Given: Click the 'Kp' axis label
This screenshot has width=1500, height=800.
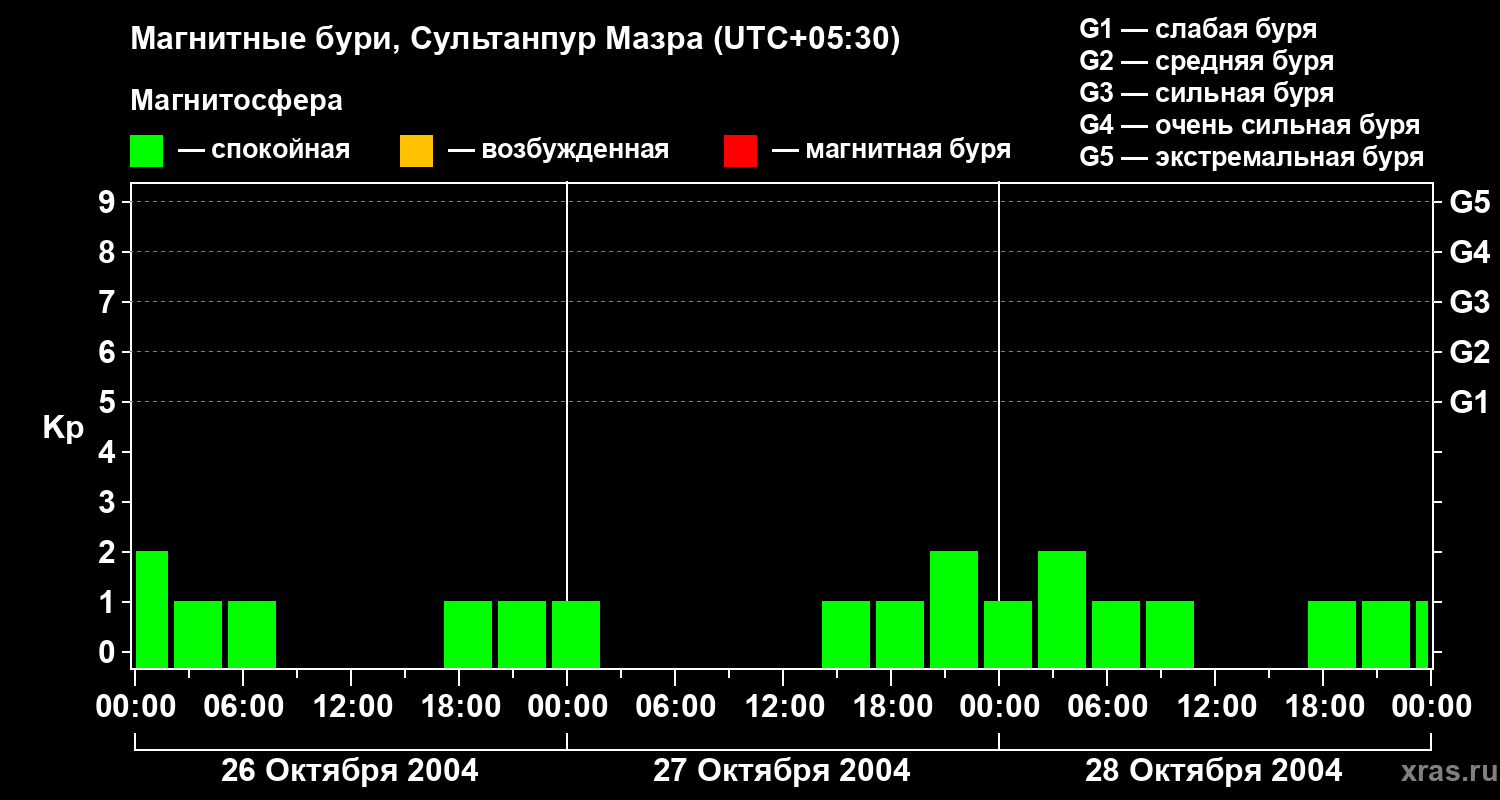Looking at the screenshot, I should (x=63, y=428).
